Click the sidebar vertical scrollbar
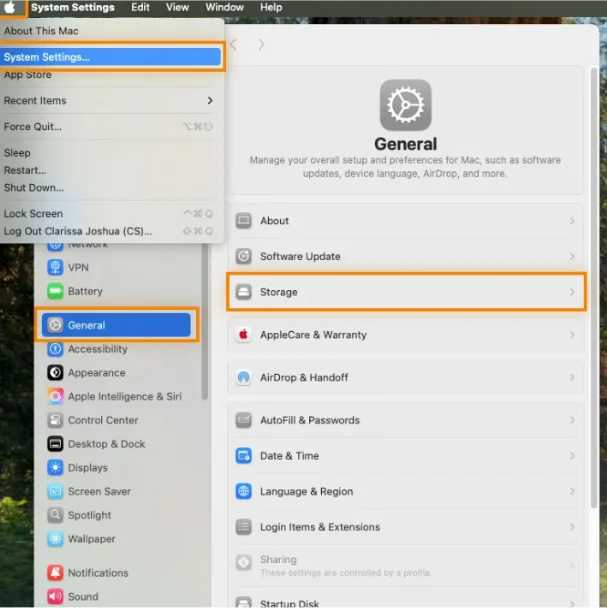Screen dimensions: 607x608 click(205, 322)
